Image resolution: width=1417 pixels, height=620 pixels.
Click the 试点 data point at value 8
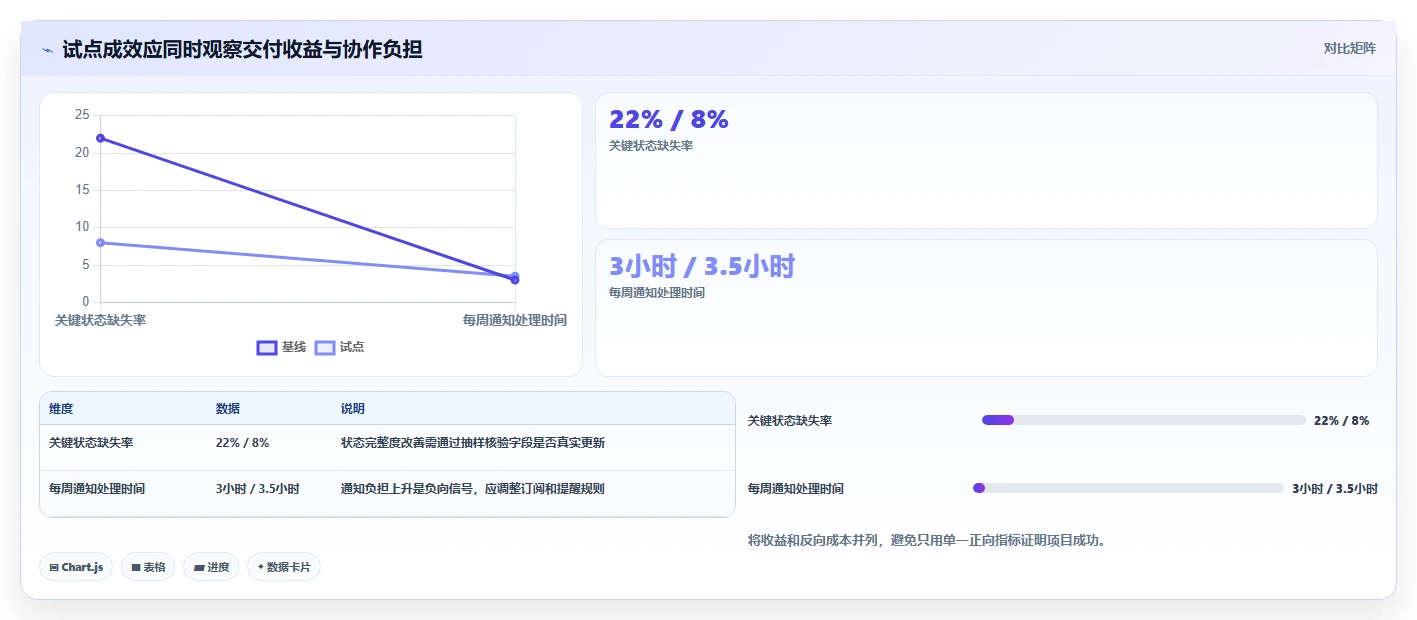[x=101, y=242]
